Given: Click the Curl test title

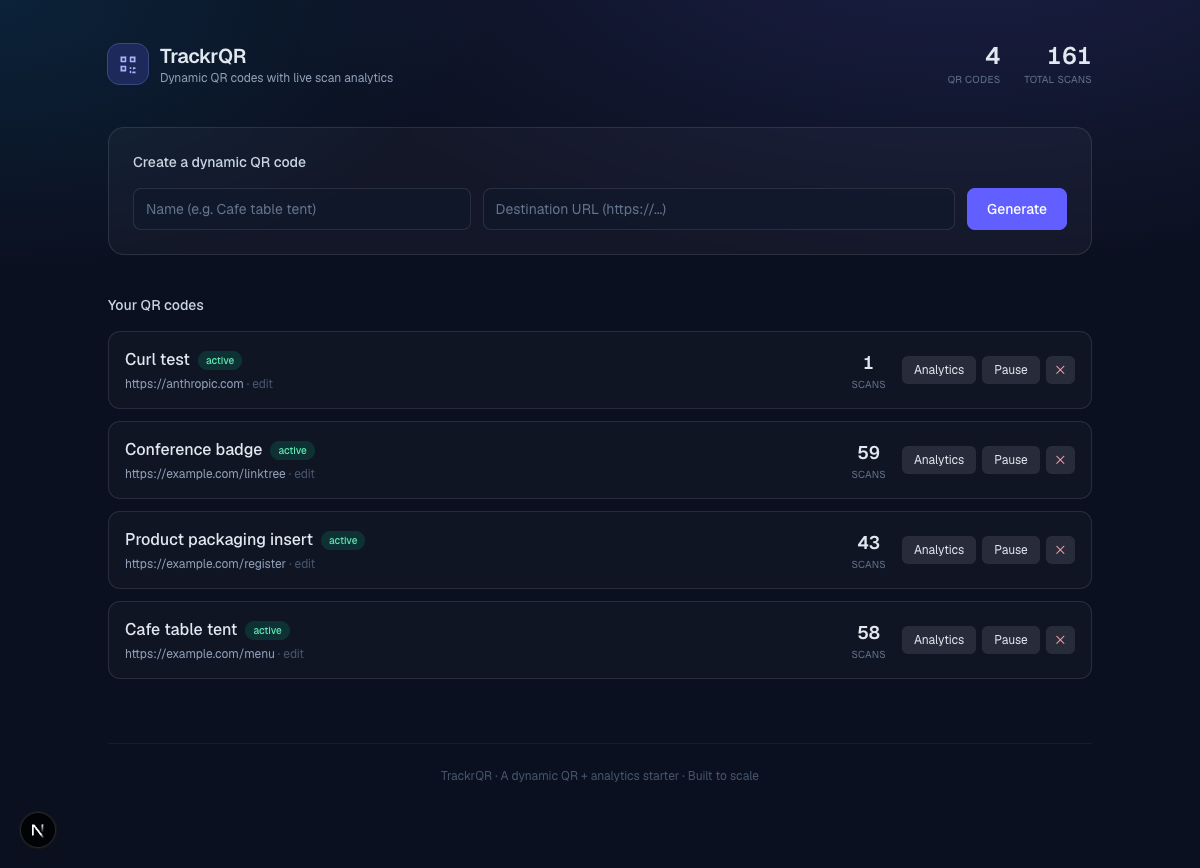Looking at the screenshot, I should tap(157, 359).
